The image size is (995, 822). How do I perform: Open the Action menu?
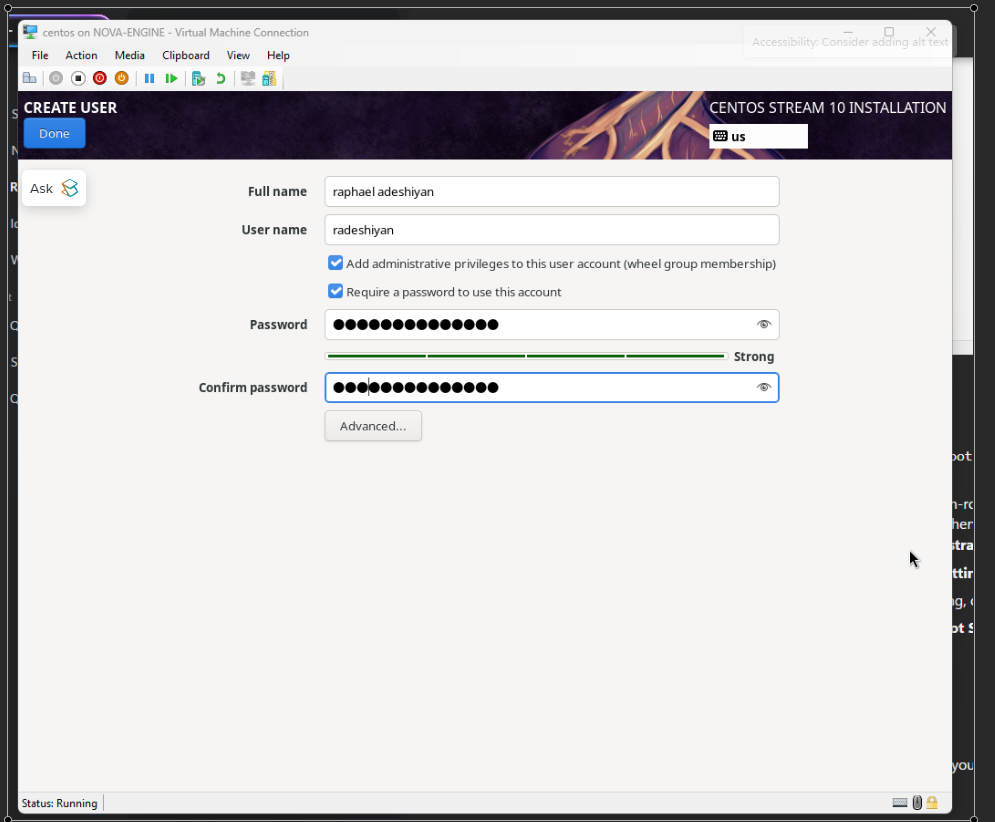coord(81,55)
